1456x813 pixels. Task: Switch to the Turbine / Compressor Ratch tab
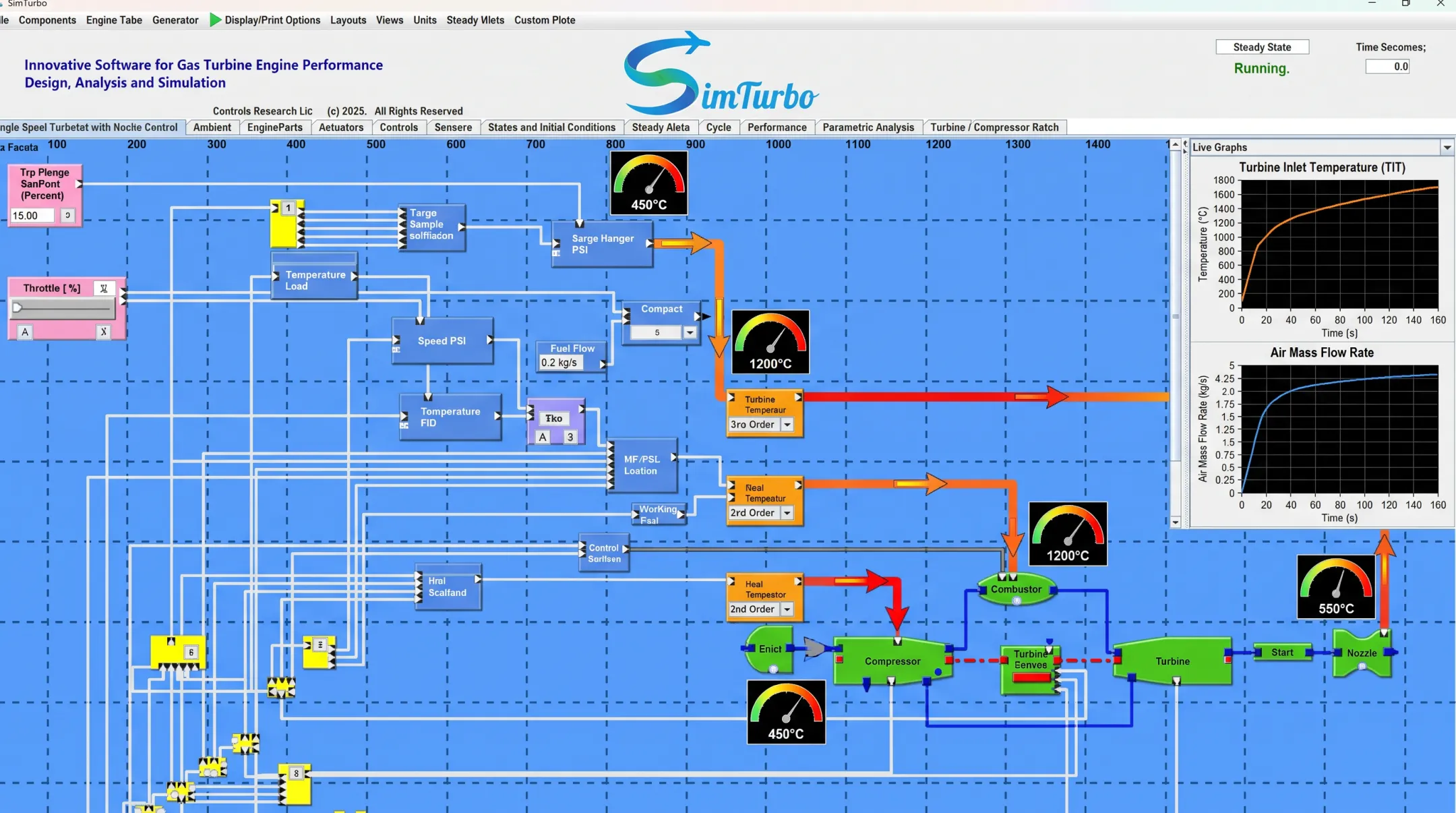[x=994, y=127]
